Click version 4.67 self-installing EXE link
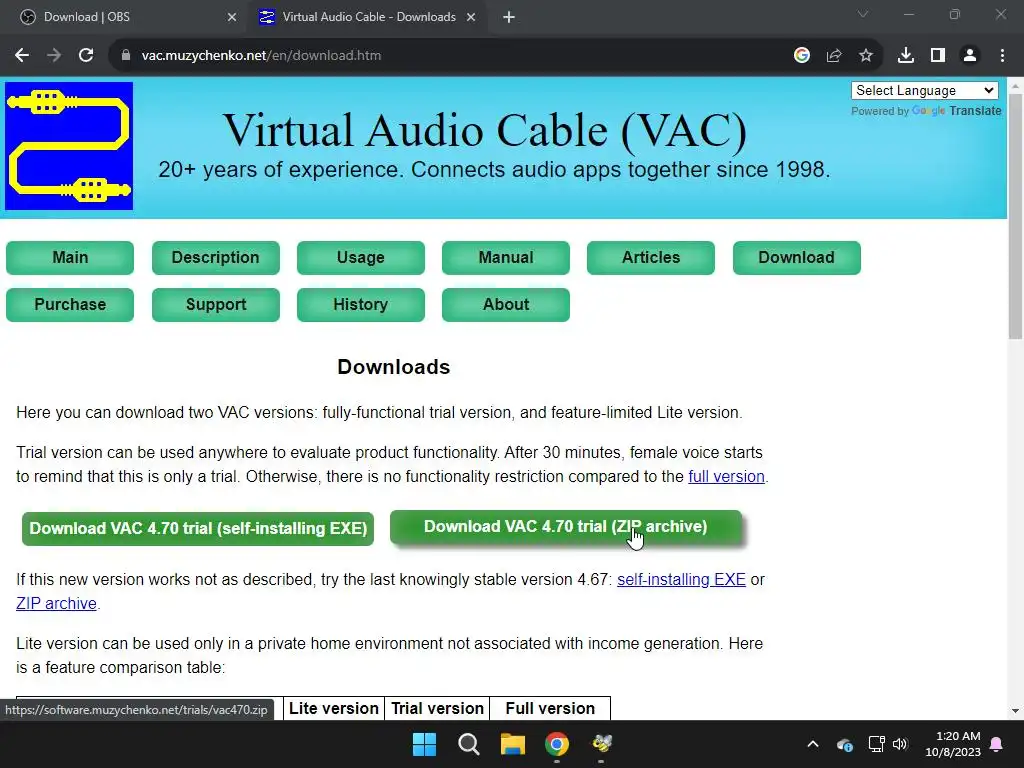 click(x=681, y=580)
